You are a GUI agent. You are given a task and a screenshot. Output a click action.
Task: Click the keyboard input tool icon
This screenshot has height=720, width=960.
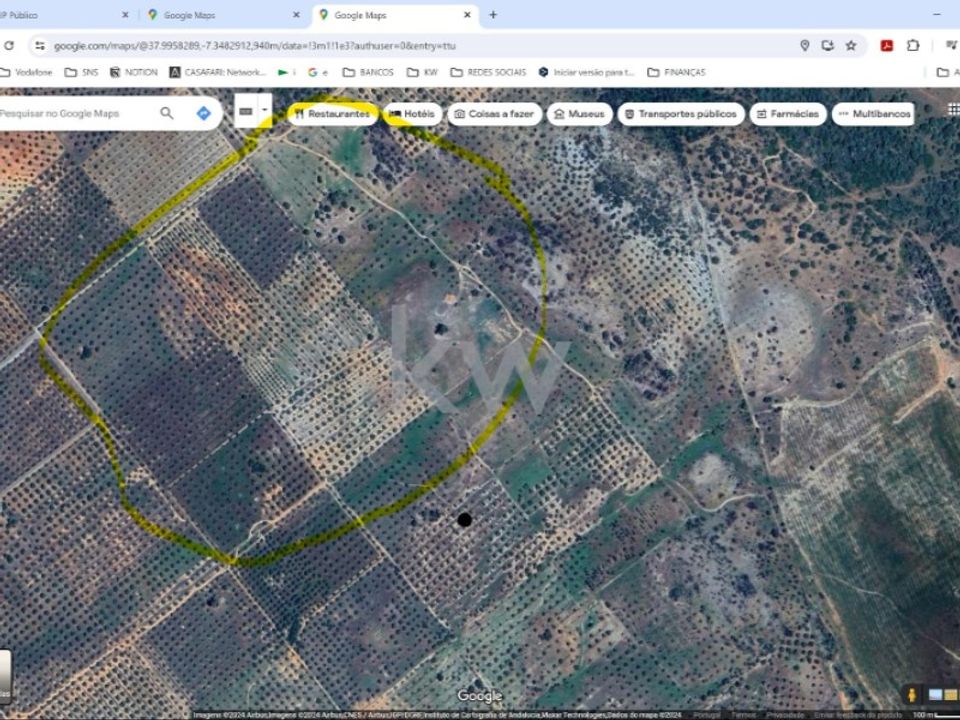click(x=246, y=111)
